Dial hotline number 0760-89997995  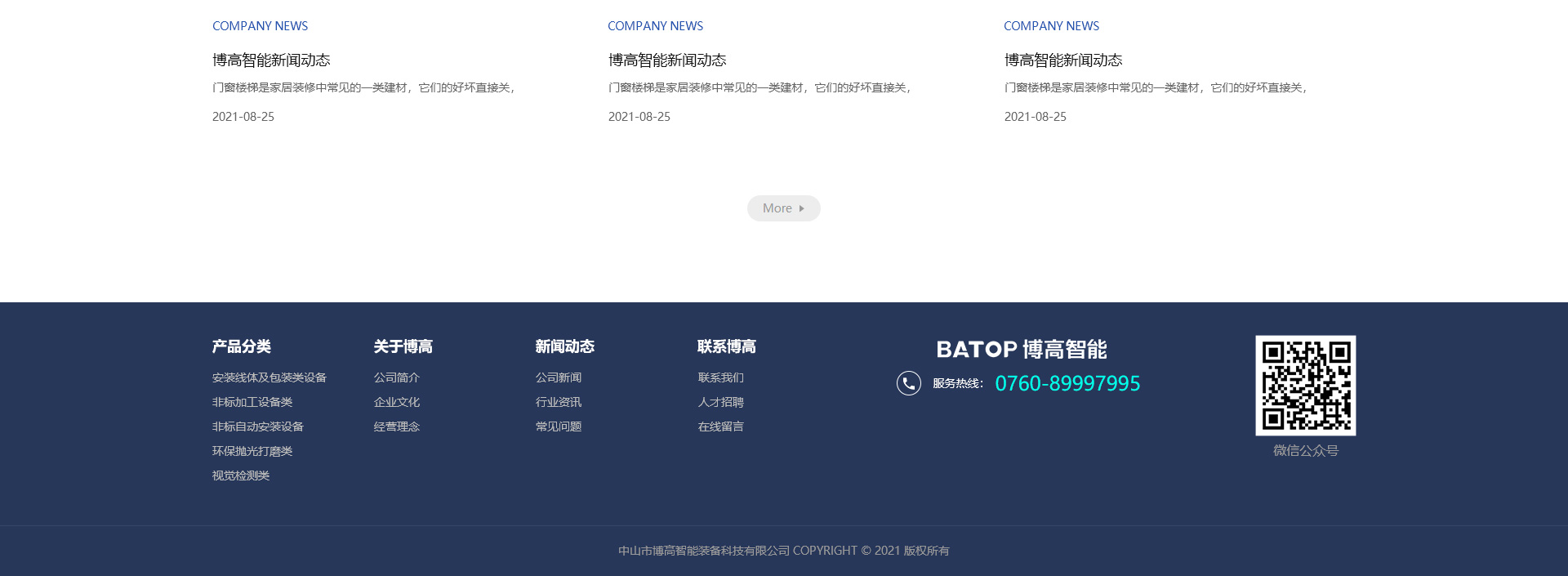(x=1067, y=383)
